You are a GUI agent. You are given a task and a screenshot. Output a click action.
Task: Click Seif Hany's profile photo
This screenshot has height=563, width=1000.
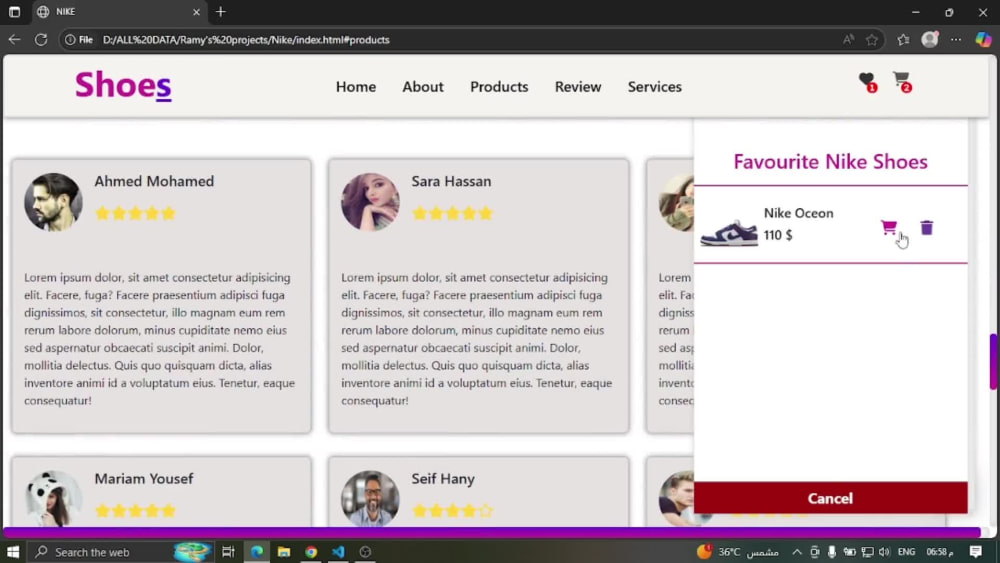pyautogui.click(x=370, y=498)
